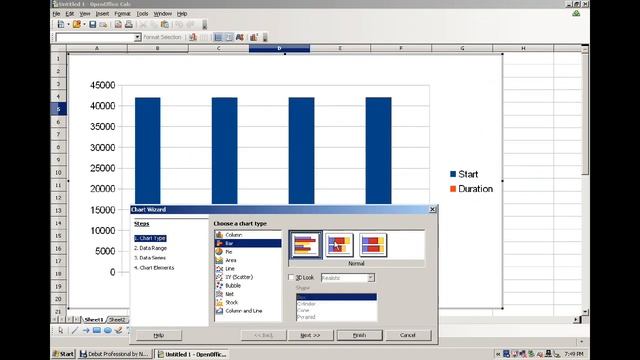The width and height of the screenshot is (640, 360).
Task: Click the Chart Type toolbar icon
Action: (x=193, y=38)
